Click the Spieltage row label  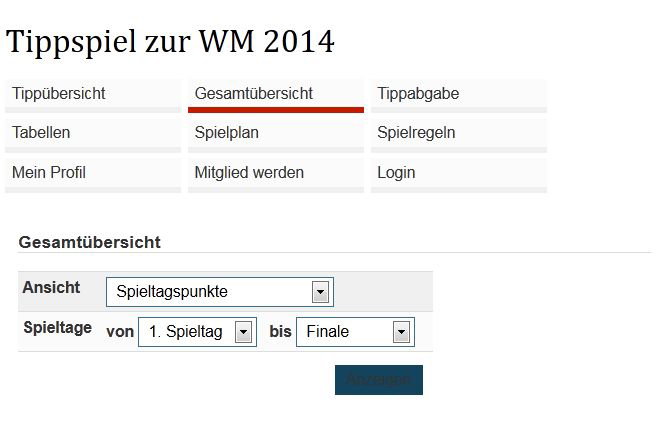(x=58, y=328)
